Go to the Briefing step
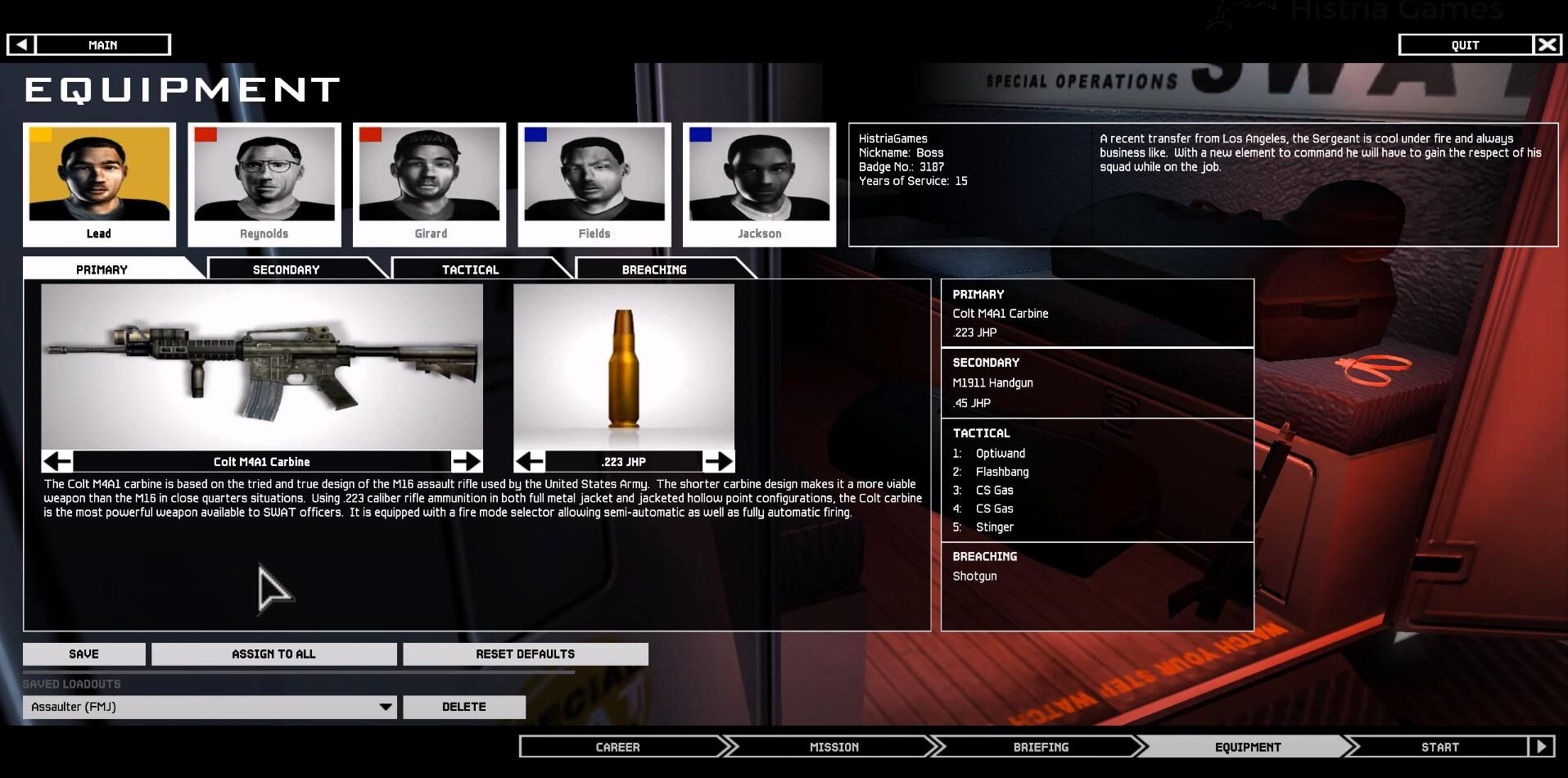The image size is (1568, 778). (x=1041, y=747)
